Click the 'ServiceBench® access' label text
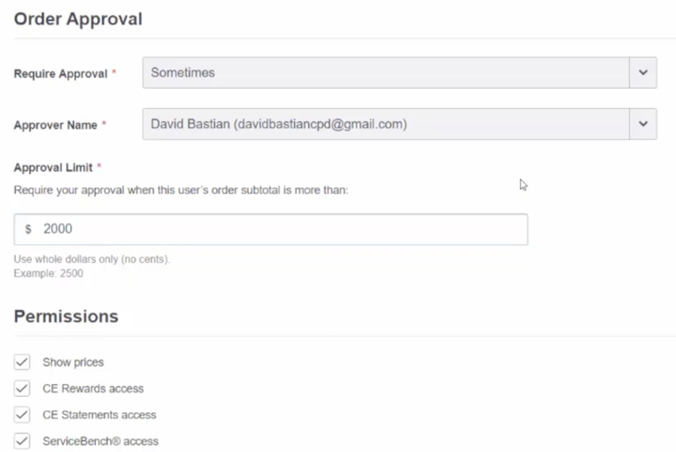 [x=100, y=441]
